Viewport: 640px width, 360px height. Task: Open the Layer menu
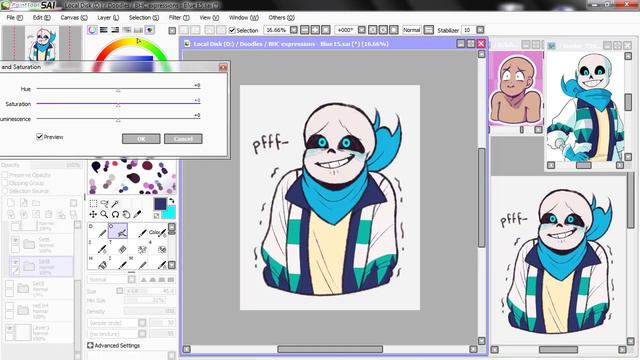click(108, 18)
